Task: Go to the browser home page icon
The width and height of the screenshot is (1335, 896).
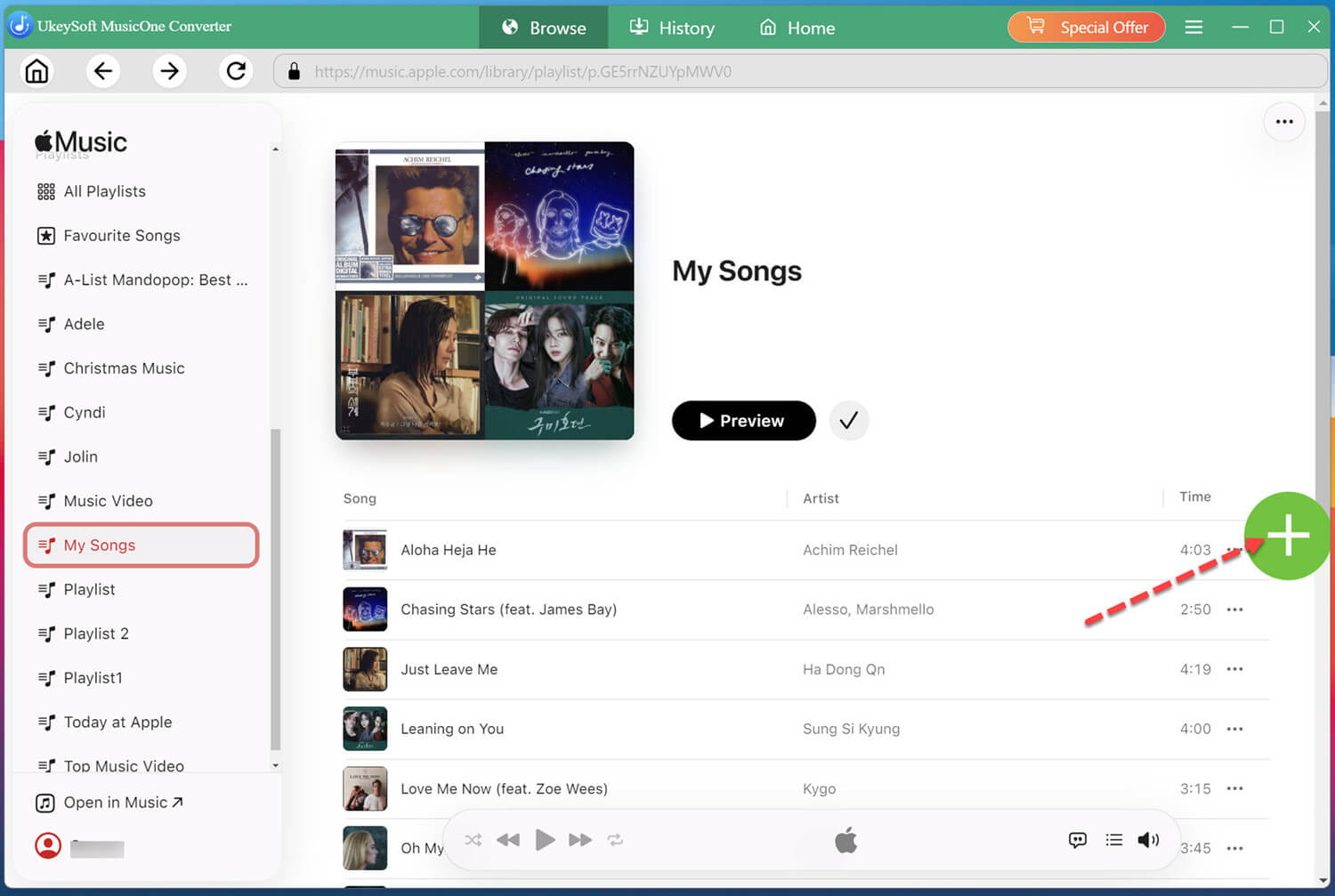Action: click(36, 71)
